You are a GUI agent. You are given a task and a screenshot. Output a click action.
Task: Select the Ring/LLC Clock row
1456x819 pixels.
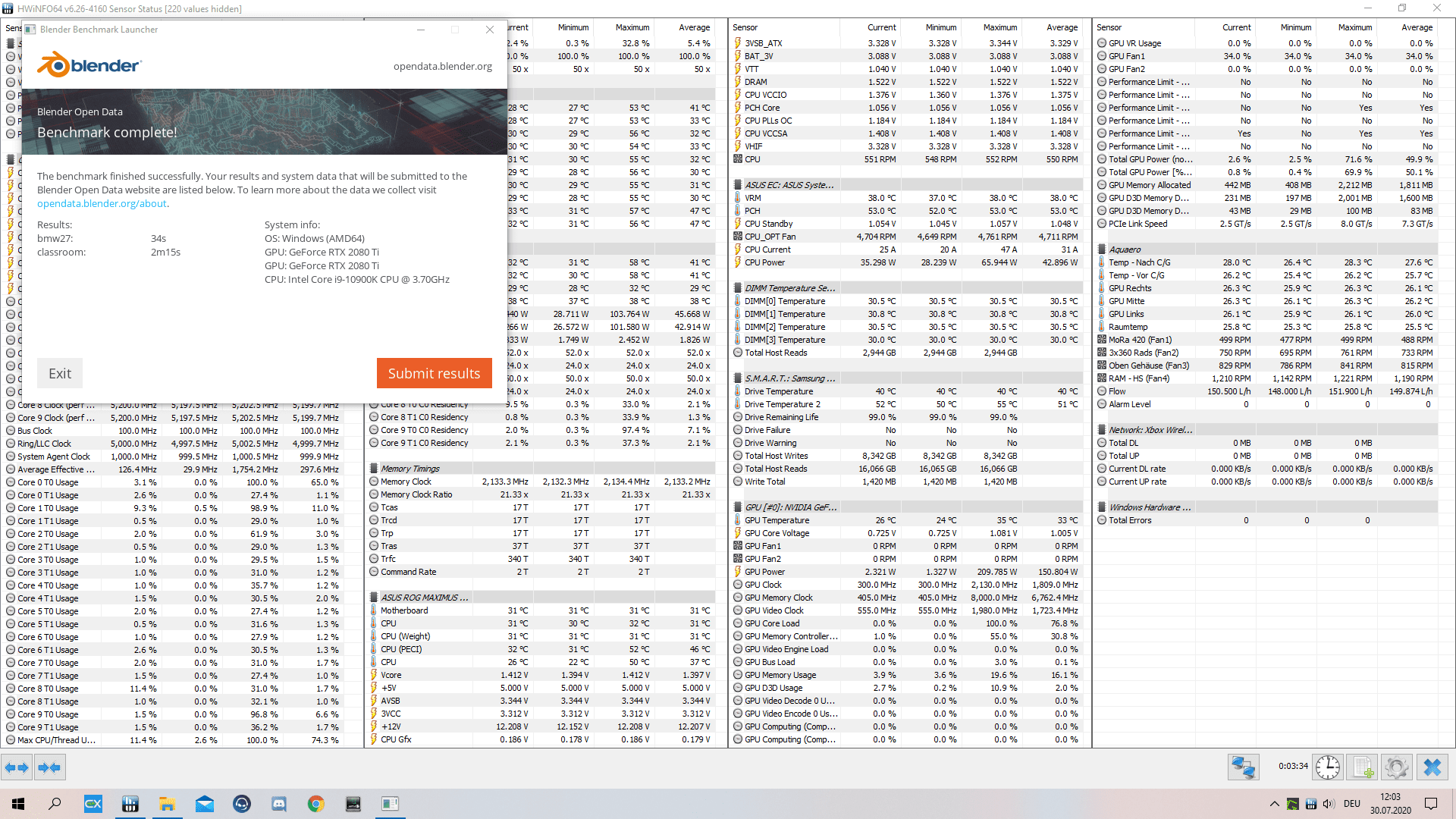click(x=173, y=444)
